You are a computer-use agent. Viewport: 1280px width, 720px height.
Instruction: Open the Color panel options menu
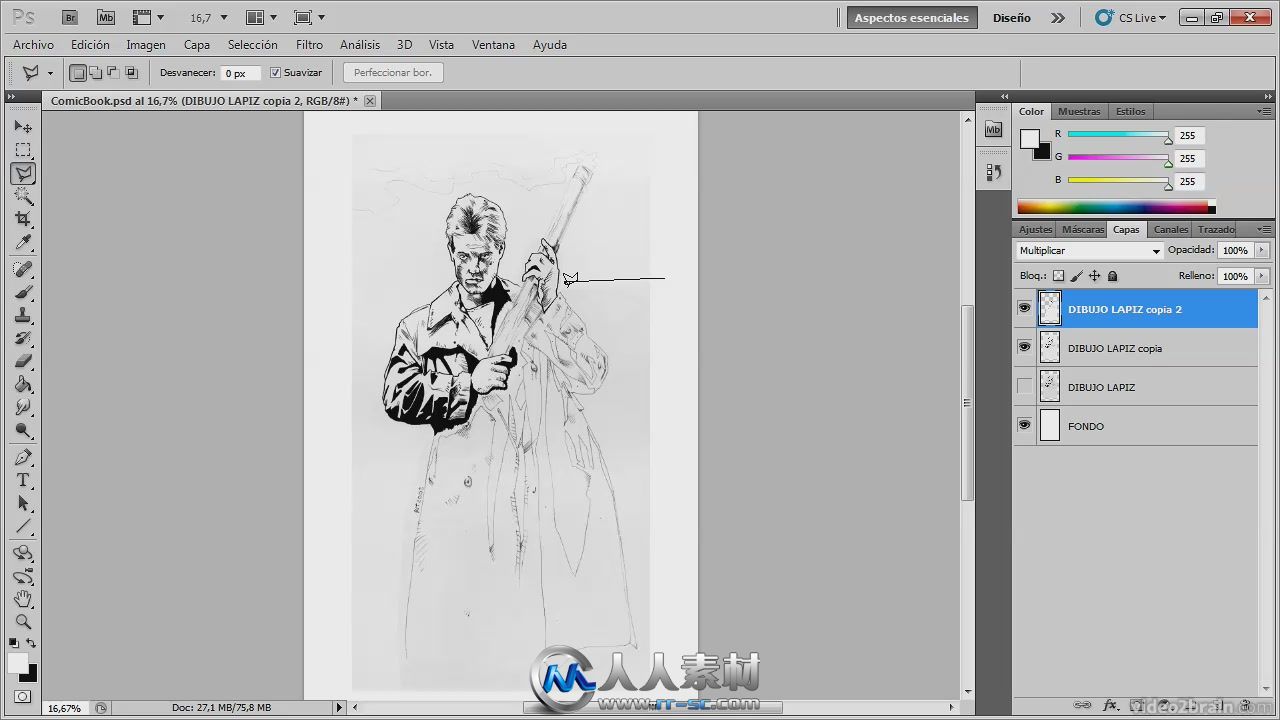1264,111
